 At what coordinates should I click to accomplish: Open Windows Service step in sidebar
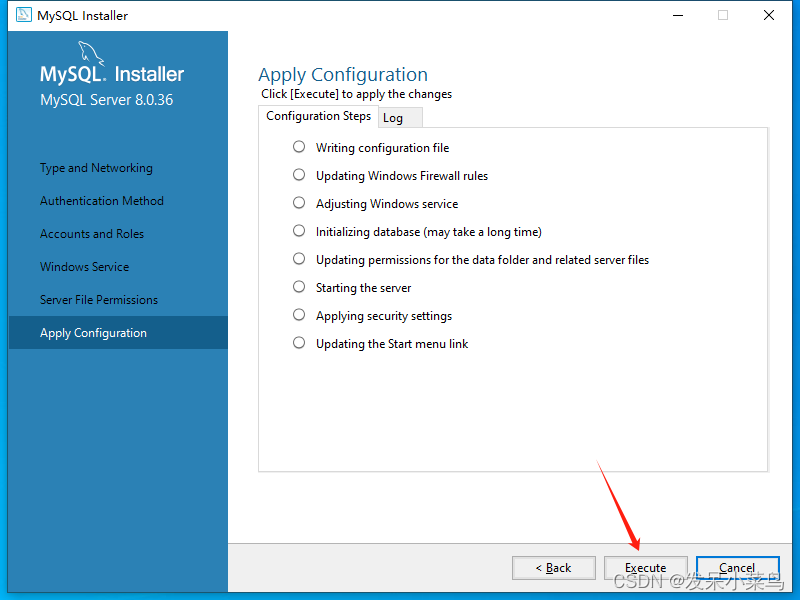(85, 267)
